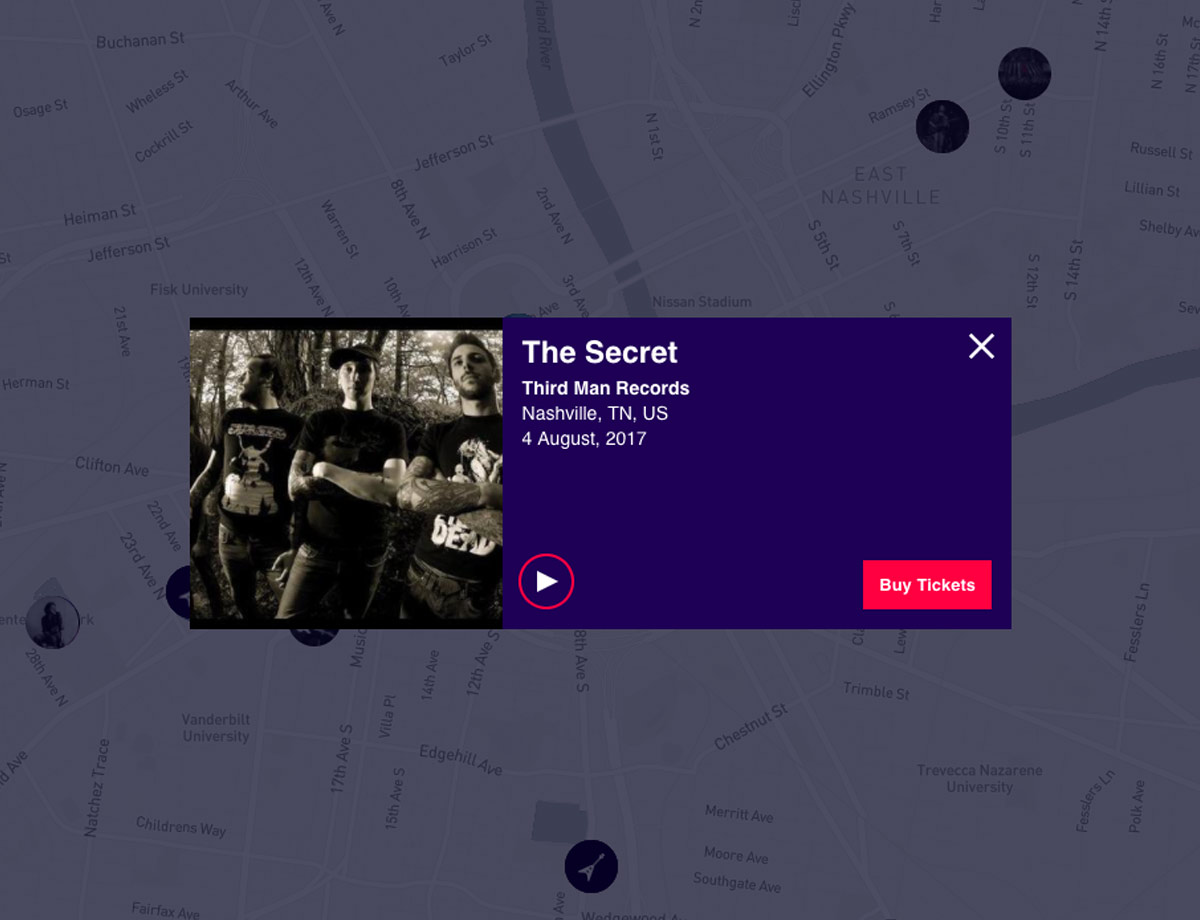Image resolution: width=1200 pixels, height=920 pixels.
Task: Click the East Nashville district label
Action: click(x=880, y=186)
